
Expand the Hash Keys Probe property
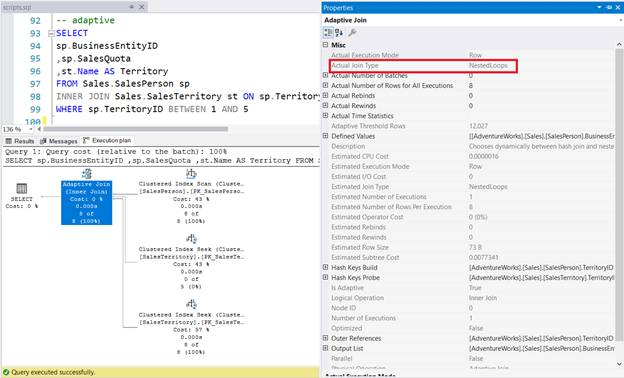(326, 277)
